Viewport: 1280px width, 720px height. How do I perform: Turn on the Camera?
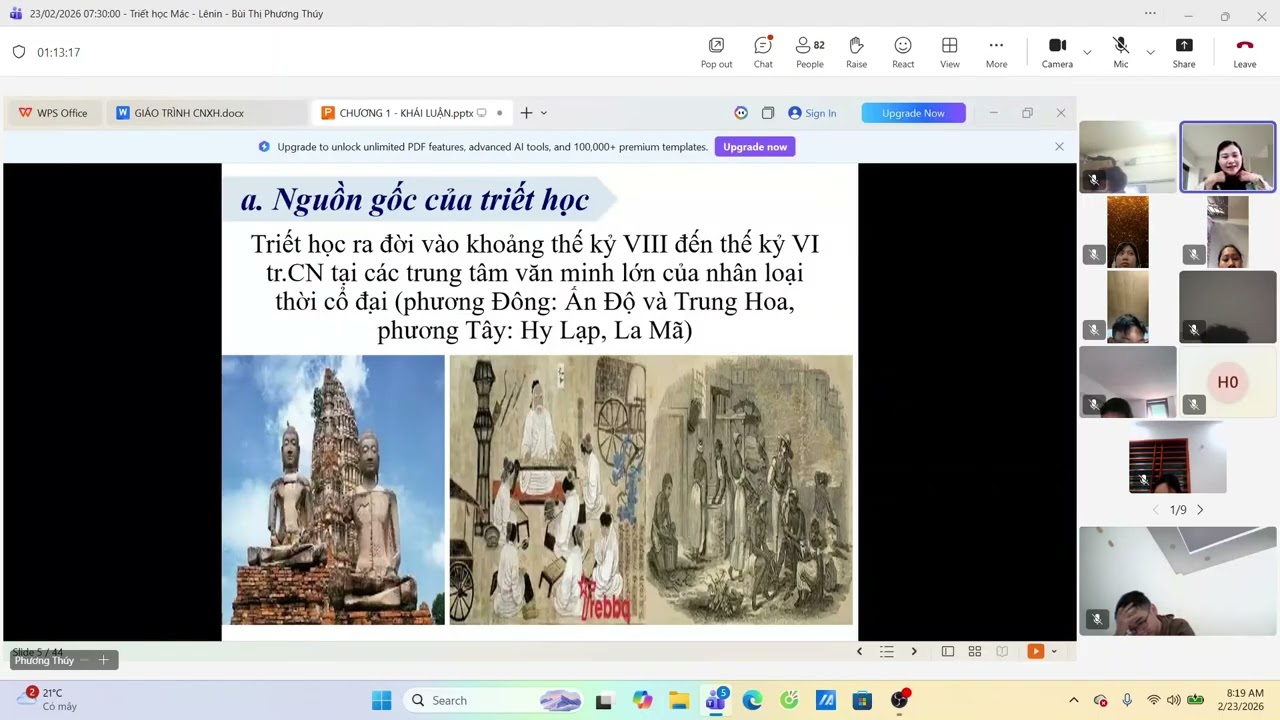[1057, 53]
